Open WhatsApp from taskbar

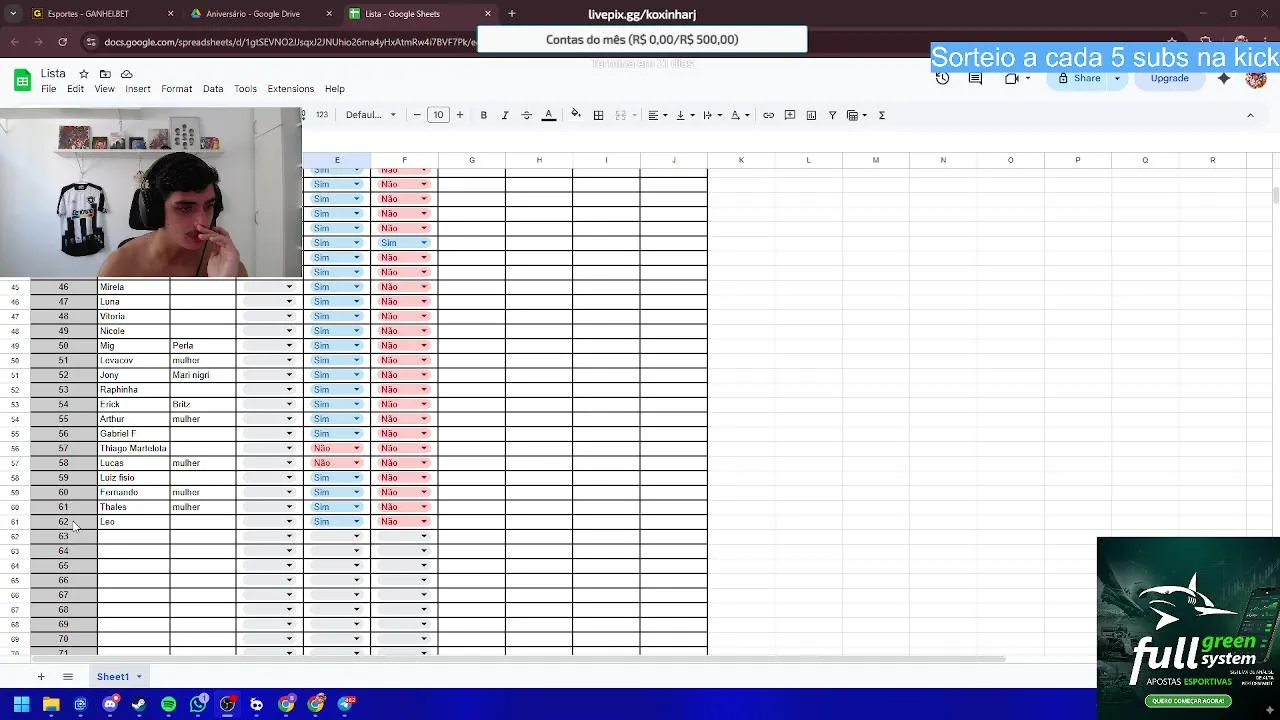(x=198, y=704)
